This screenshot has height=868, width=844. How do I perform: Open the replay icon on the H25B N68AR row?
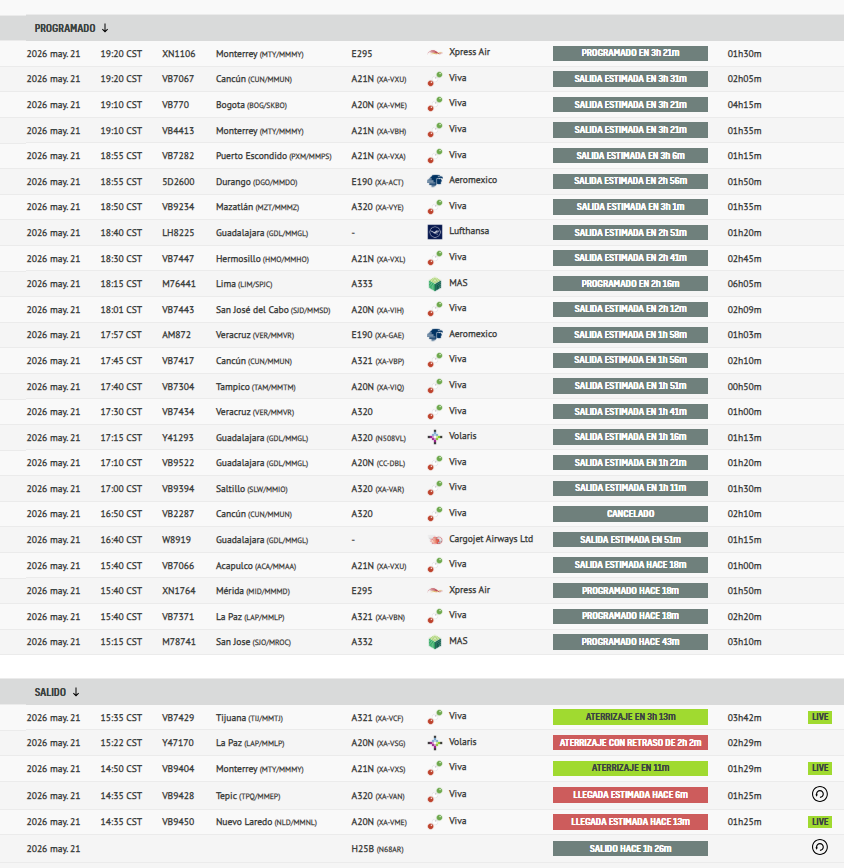tap(820, 848)
